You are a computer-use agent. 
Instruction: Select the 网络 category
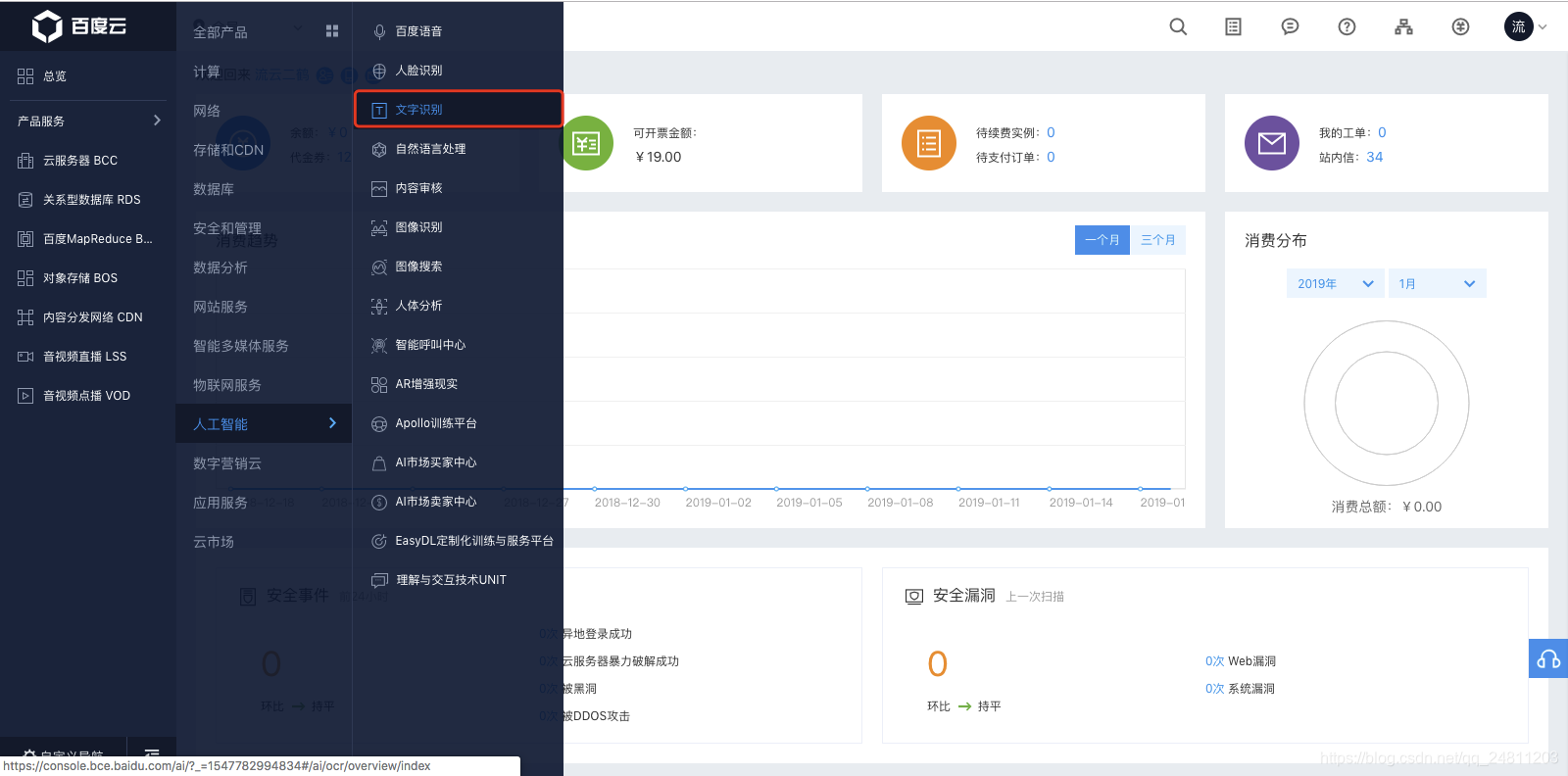point(264,111)
